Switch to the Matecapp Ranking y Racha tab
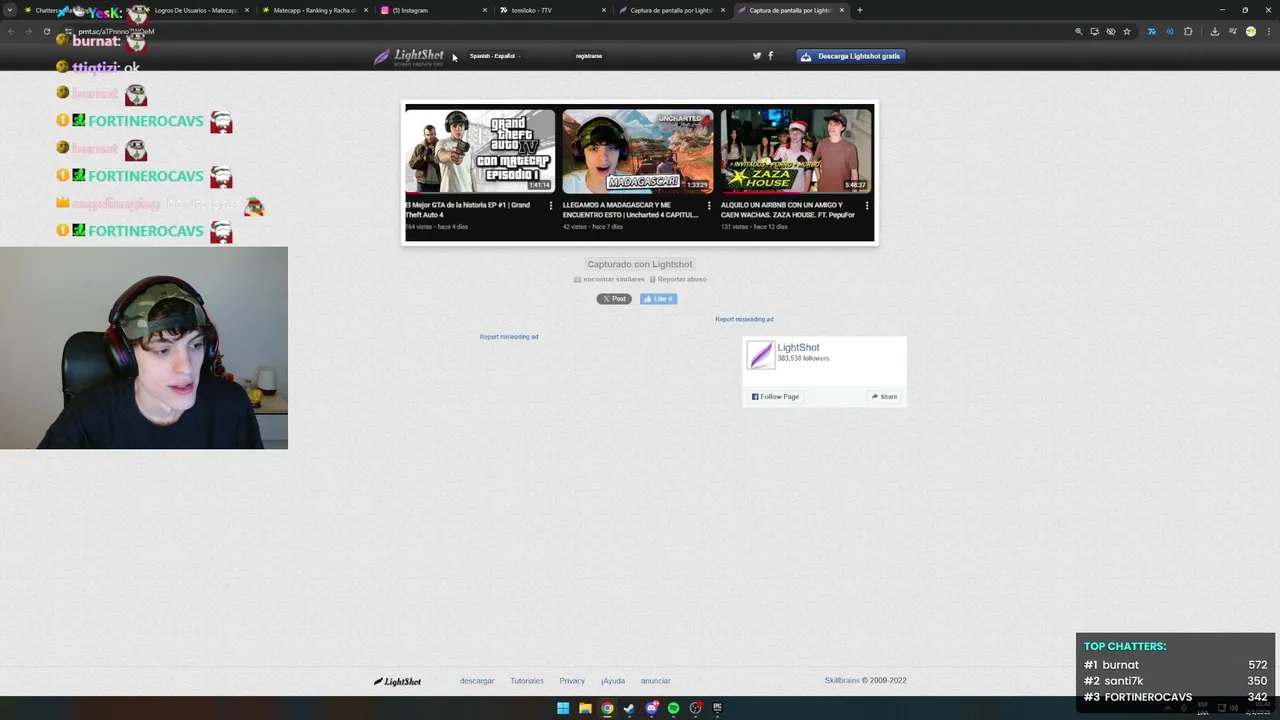This screenshot has width=1280, height=720. point(314,10)
